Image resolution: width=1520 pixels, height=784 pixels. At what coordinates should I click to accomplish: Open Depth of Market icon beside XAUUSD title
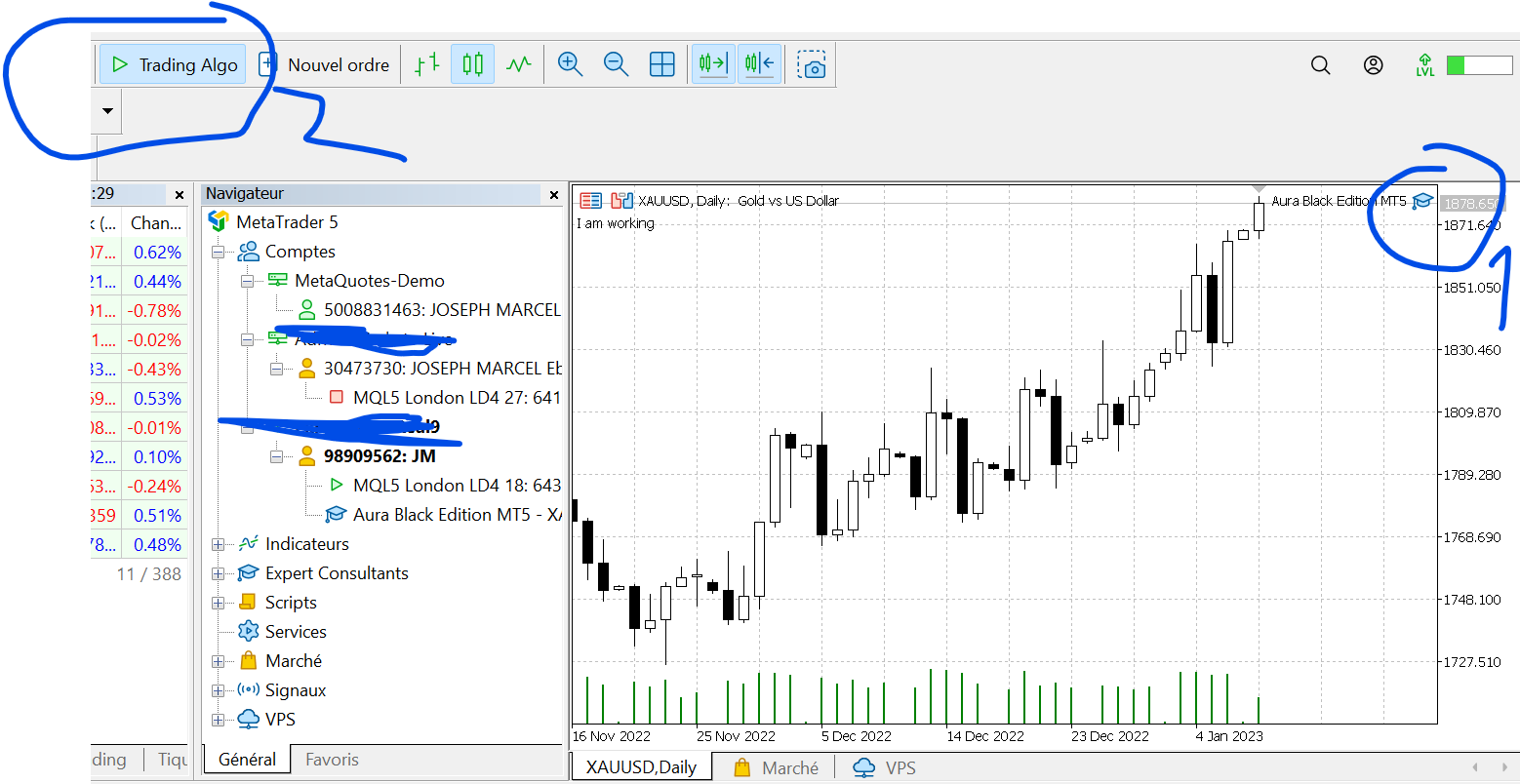[621, 201]
